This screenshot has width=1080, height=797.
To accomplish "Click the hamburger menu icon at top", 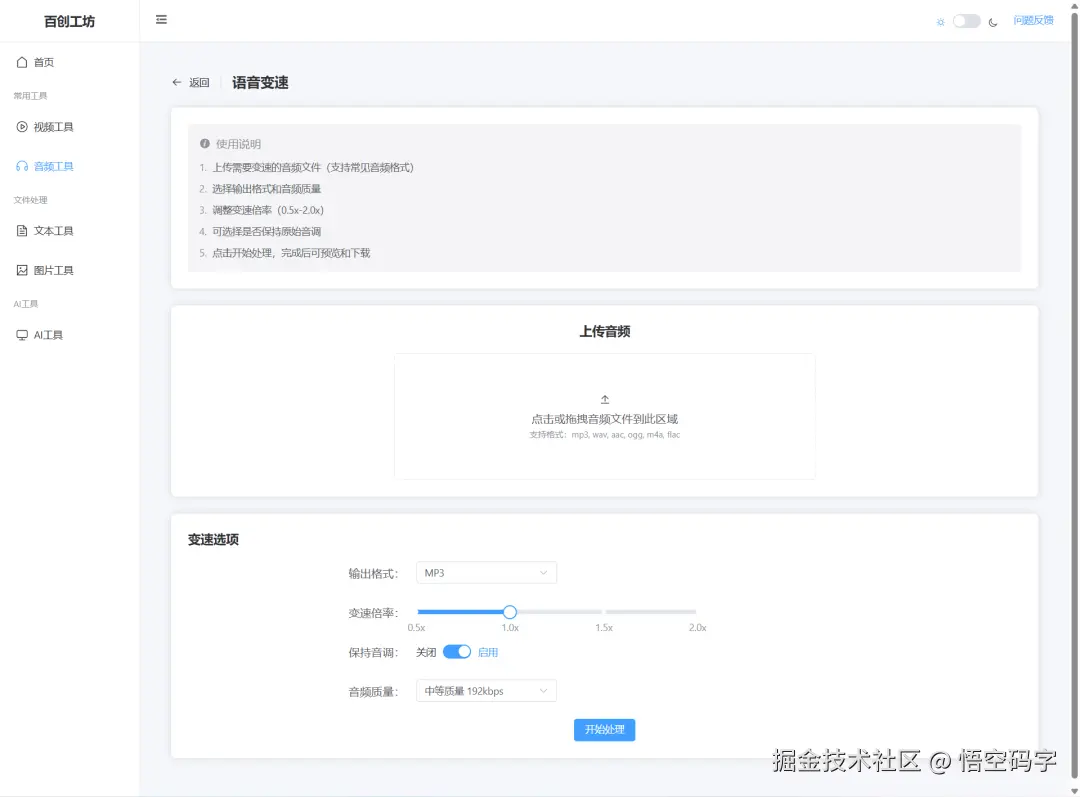I will [161, 19].
